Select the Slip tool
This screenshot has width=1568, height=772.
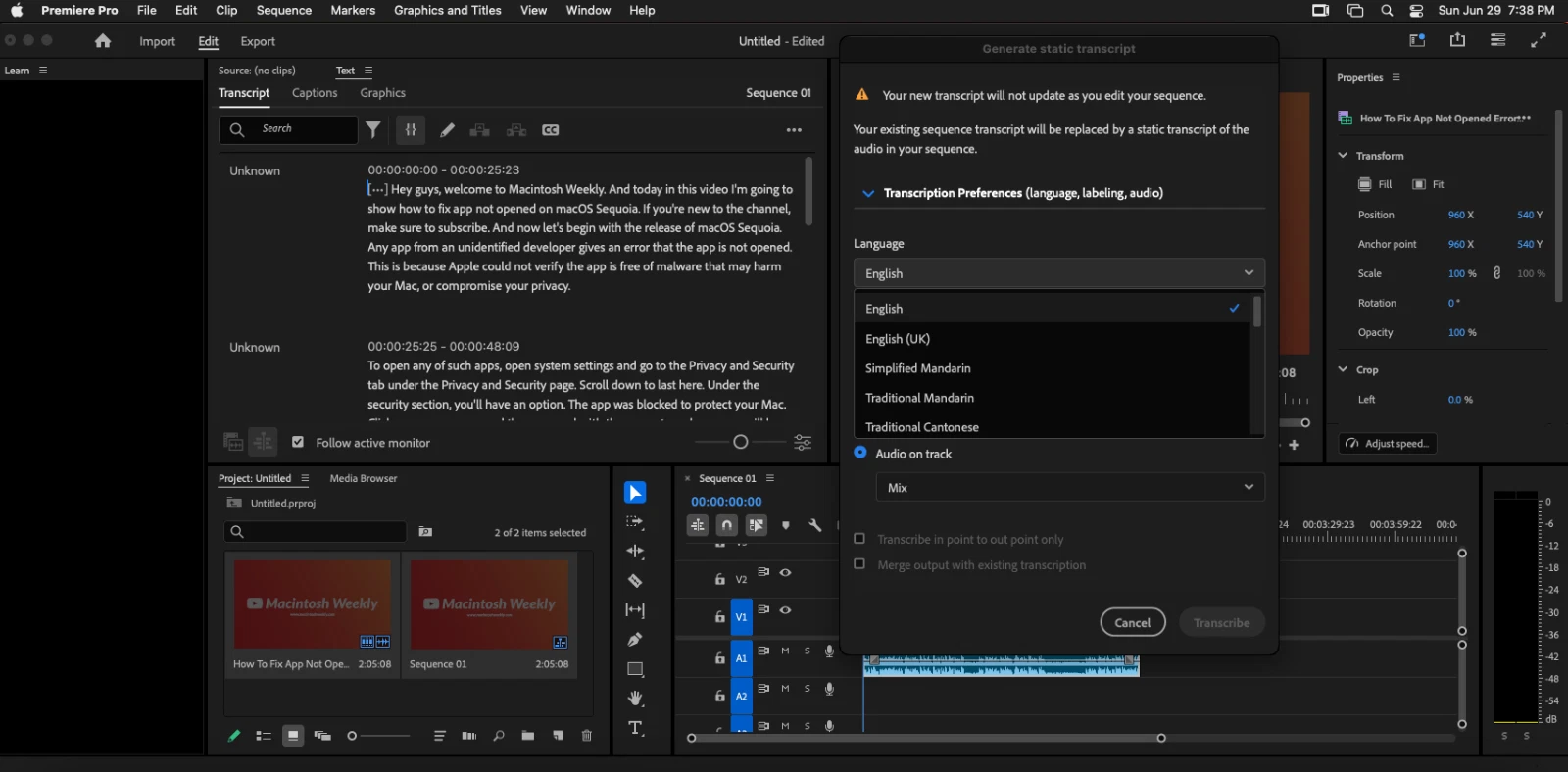(635, 610)
